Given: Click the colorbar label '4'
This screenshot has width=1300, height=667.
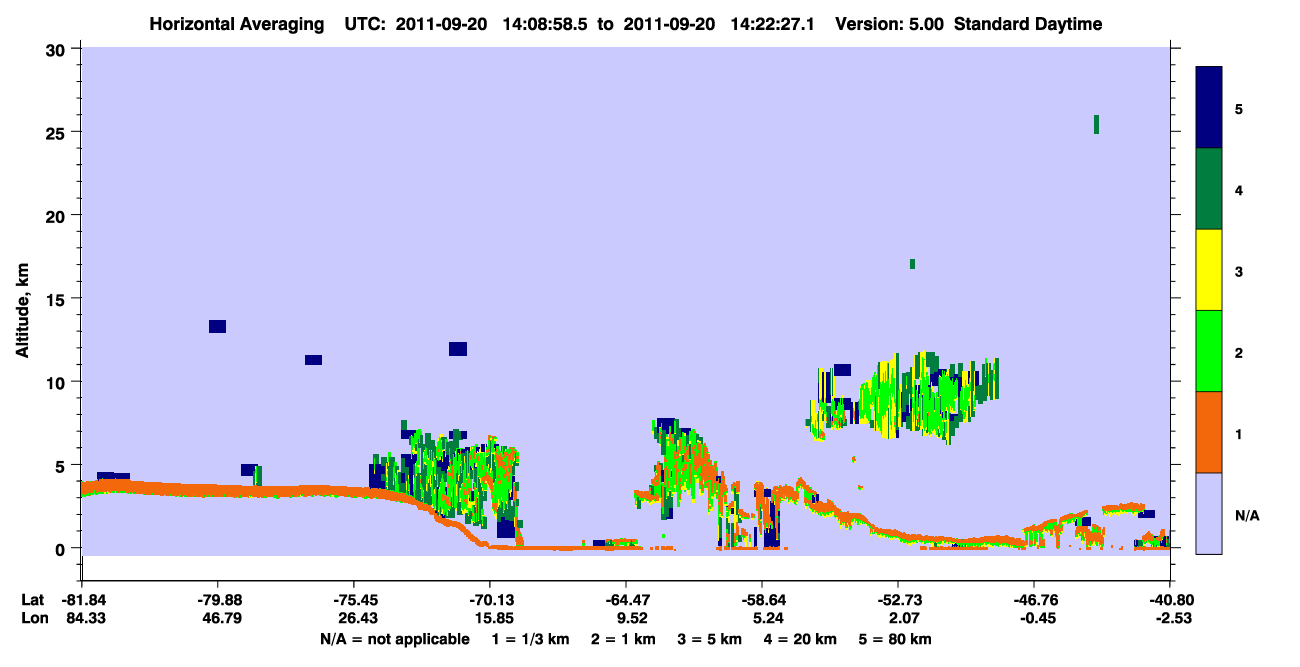Looking at the screenshot, I should point(1238,190).
